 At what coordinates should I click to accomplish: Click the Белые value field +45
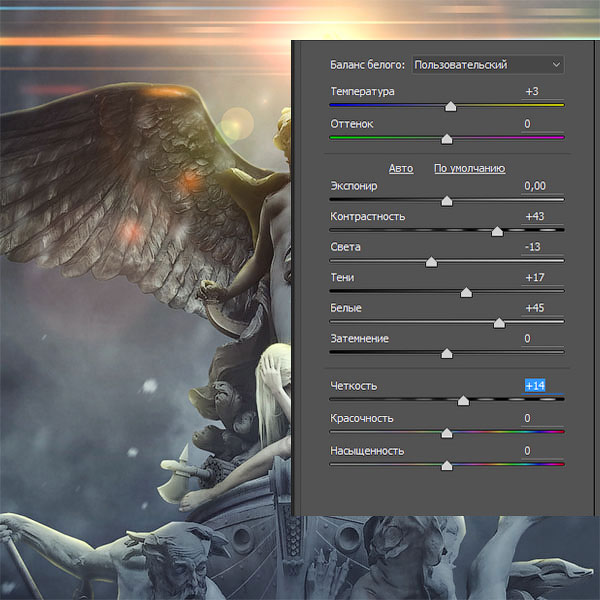[542, 308]
